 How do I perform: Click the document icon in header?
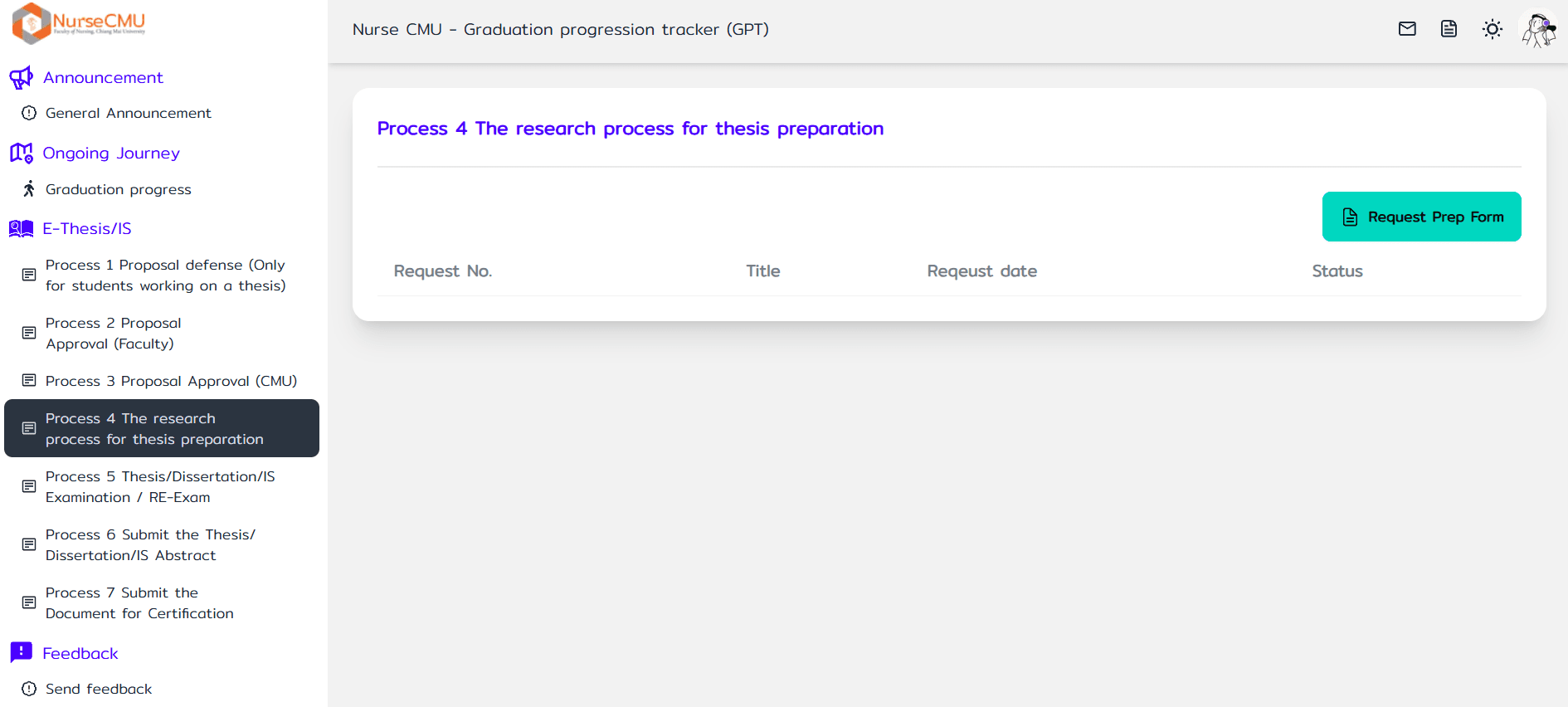pos(1449,29)
